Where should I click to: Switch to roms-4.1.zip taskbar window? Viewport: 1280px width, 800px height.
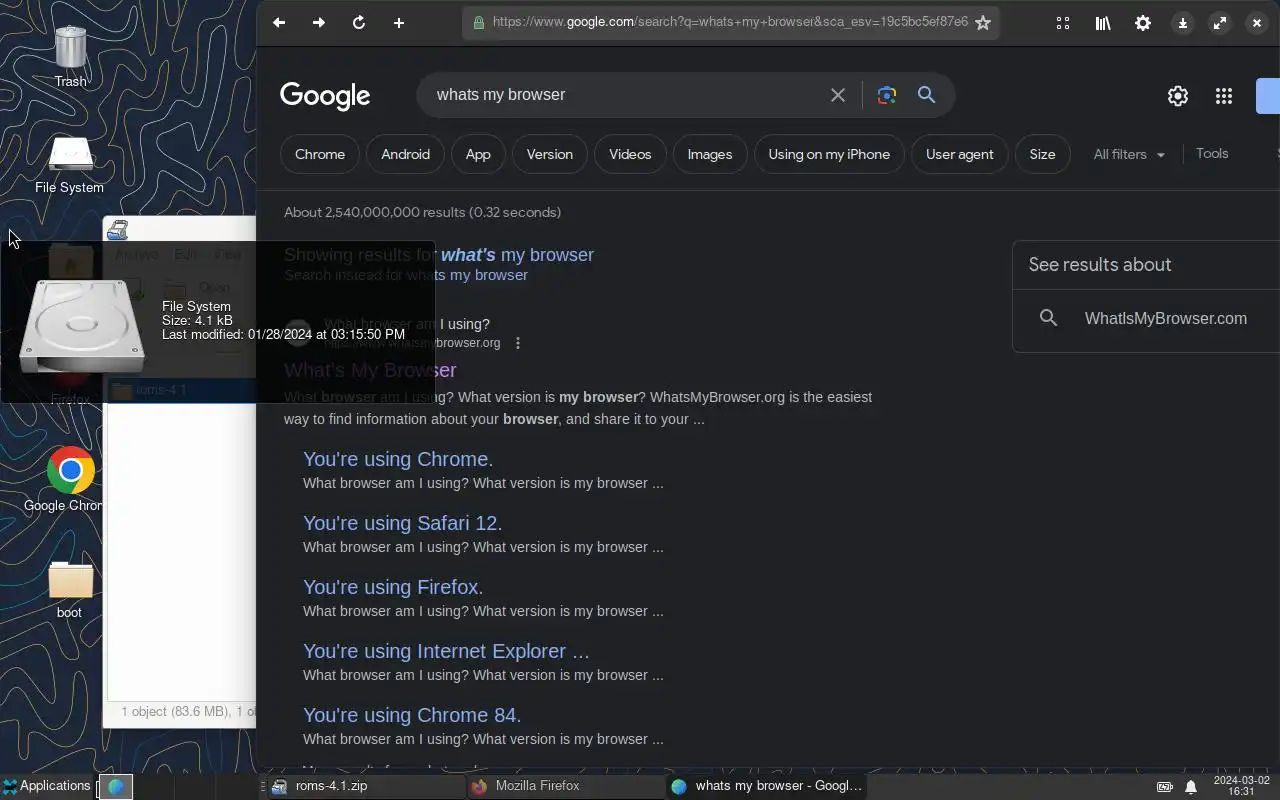365,786
